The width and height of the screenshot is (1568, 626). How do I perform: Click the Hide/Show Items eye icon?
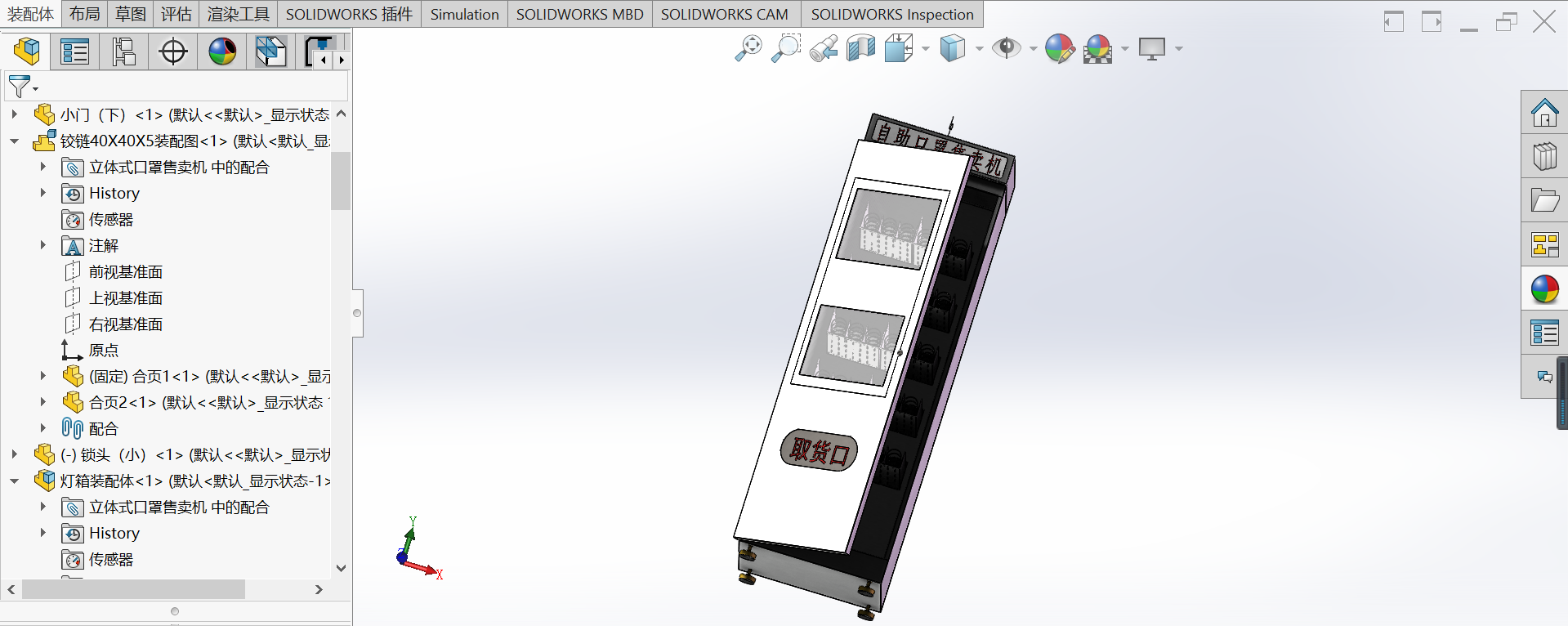1007,48
